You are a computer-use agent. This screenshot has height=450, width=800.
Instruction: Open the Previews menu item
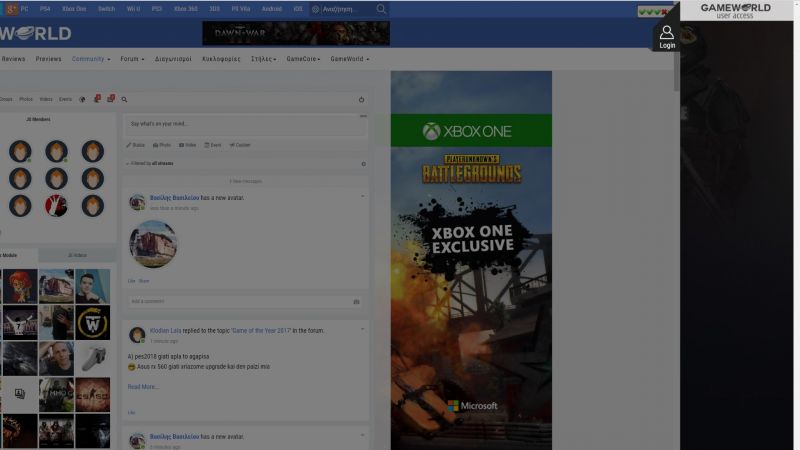tap(48, 59)
